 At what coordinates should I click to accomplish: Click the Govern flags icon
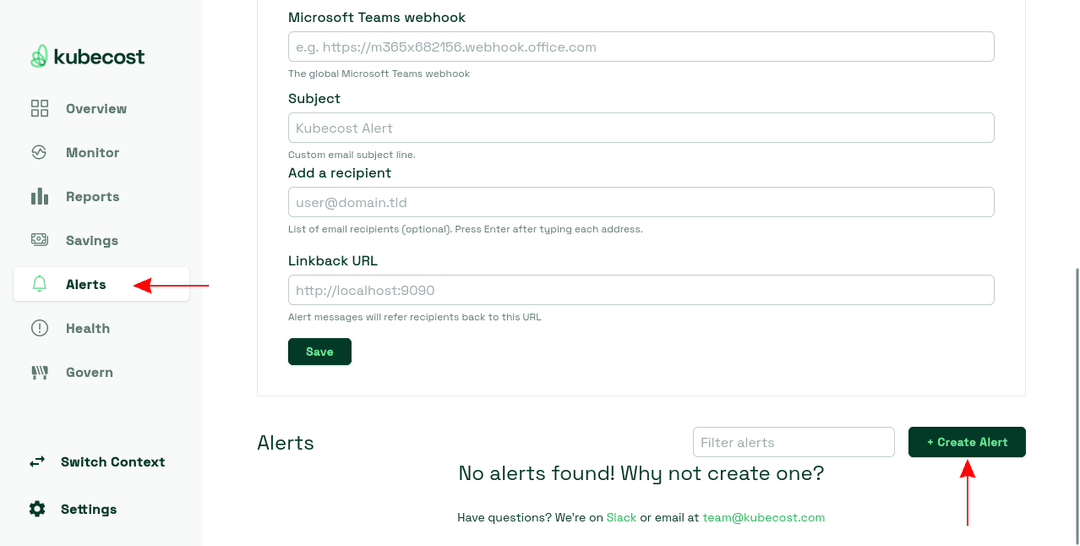click(x=39, y=373)
